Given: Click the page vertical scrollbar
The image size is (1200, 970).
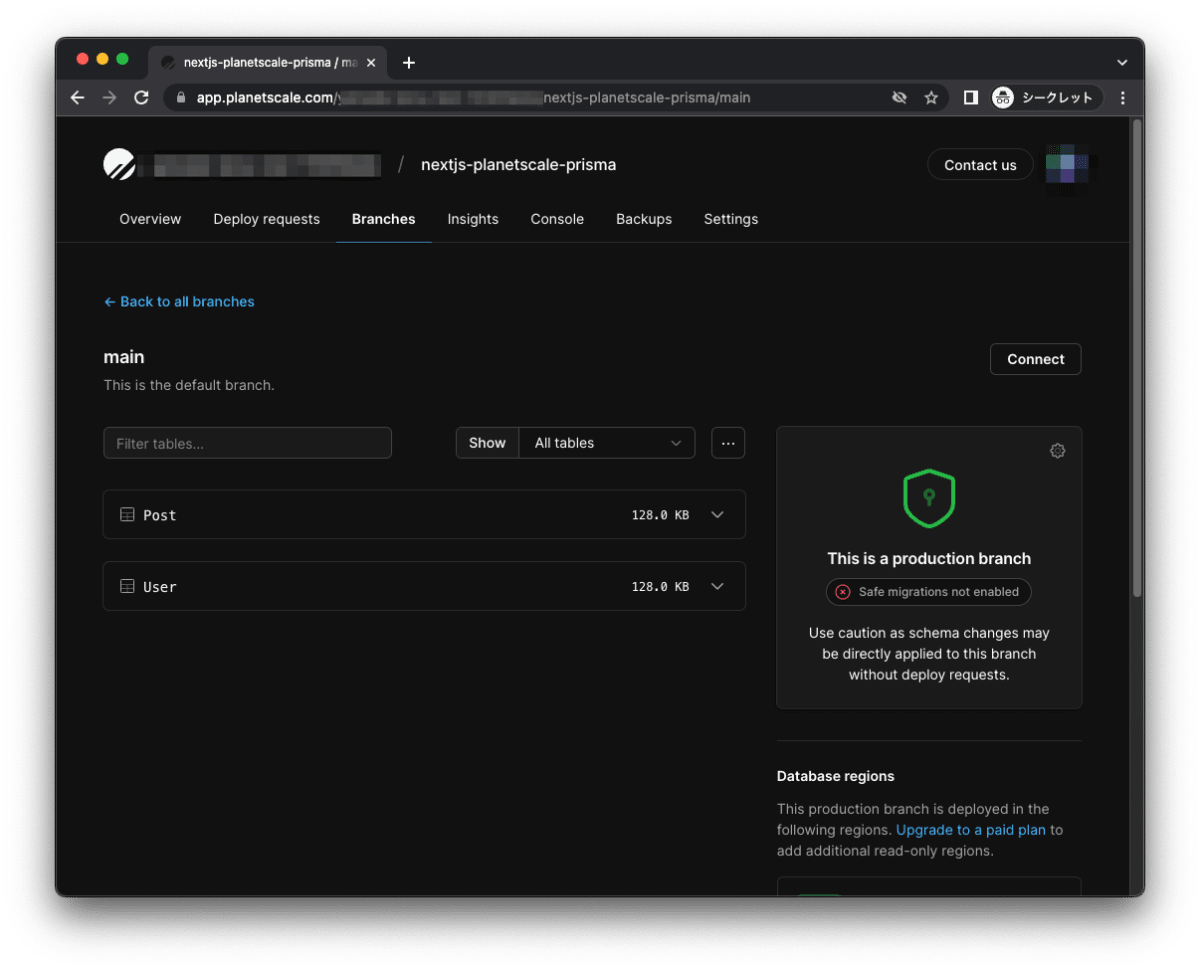Looking at the screenshot, I should coord(1136,360).
